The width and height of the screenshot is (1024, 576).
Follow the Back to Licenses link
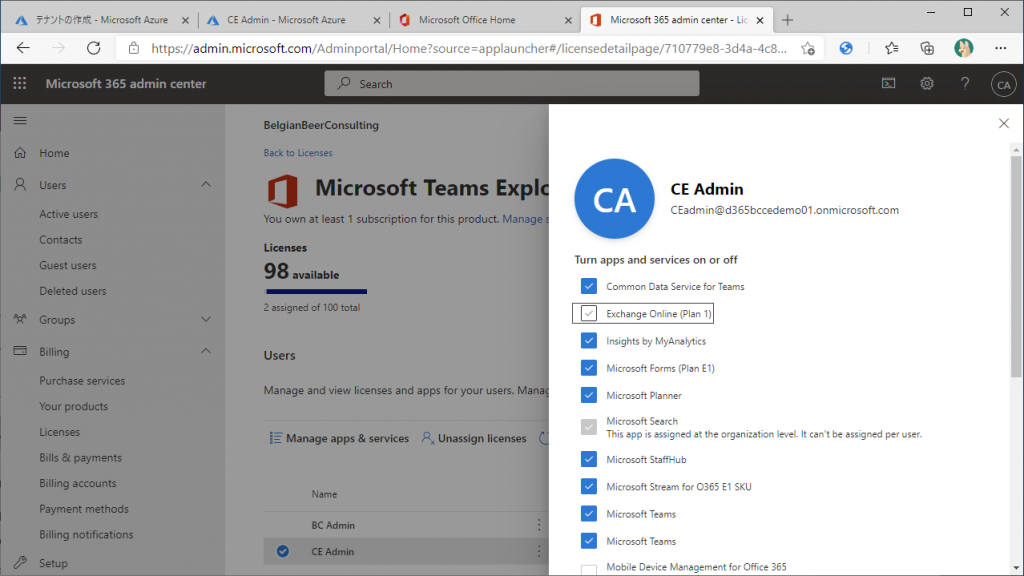pyautogui.click(x=298, y=153)
